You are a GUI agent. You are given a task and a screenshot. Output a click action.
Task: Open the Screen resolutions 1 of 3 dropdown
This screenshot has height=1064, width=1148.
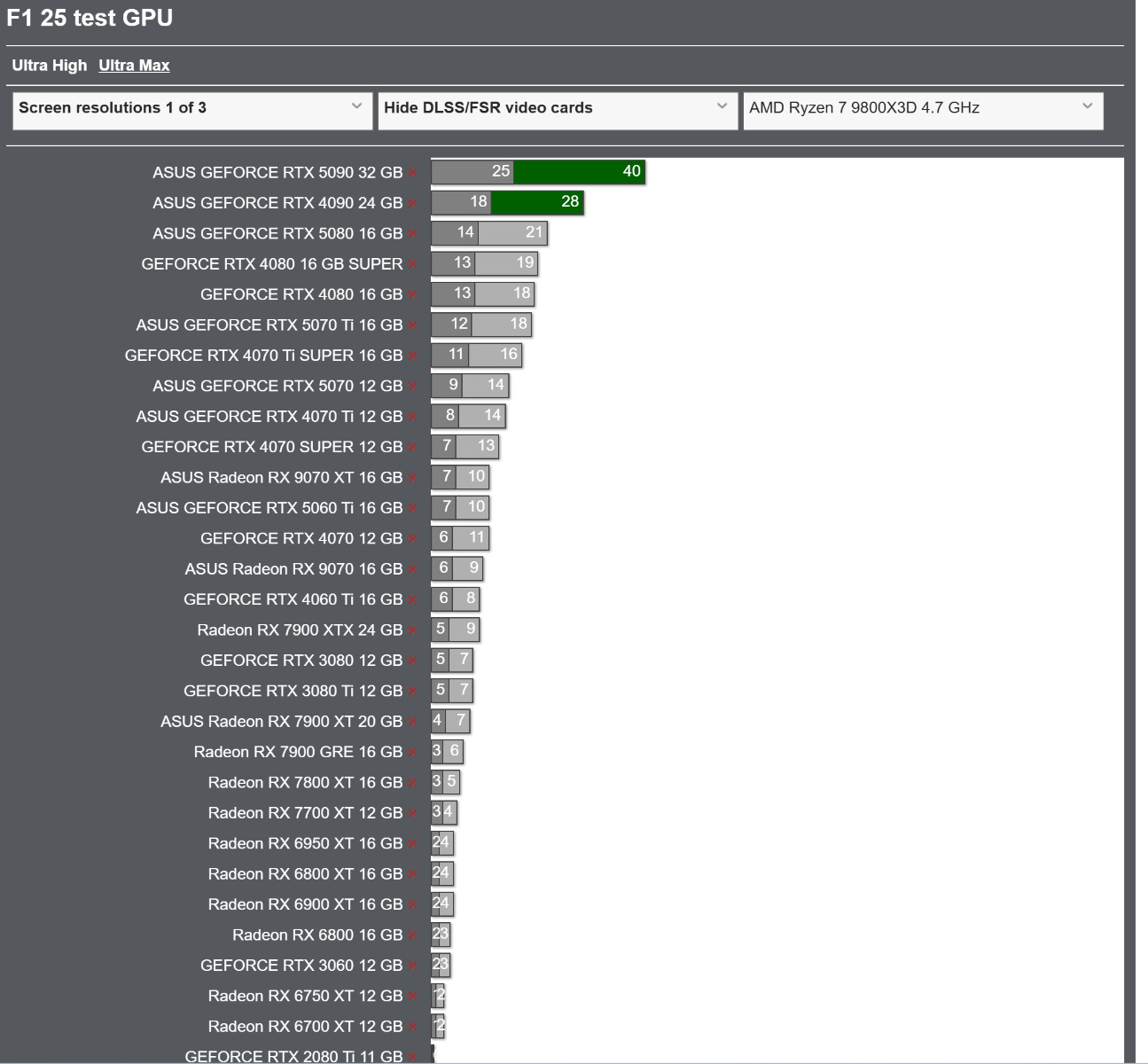192,111
